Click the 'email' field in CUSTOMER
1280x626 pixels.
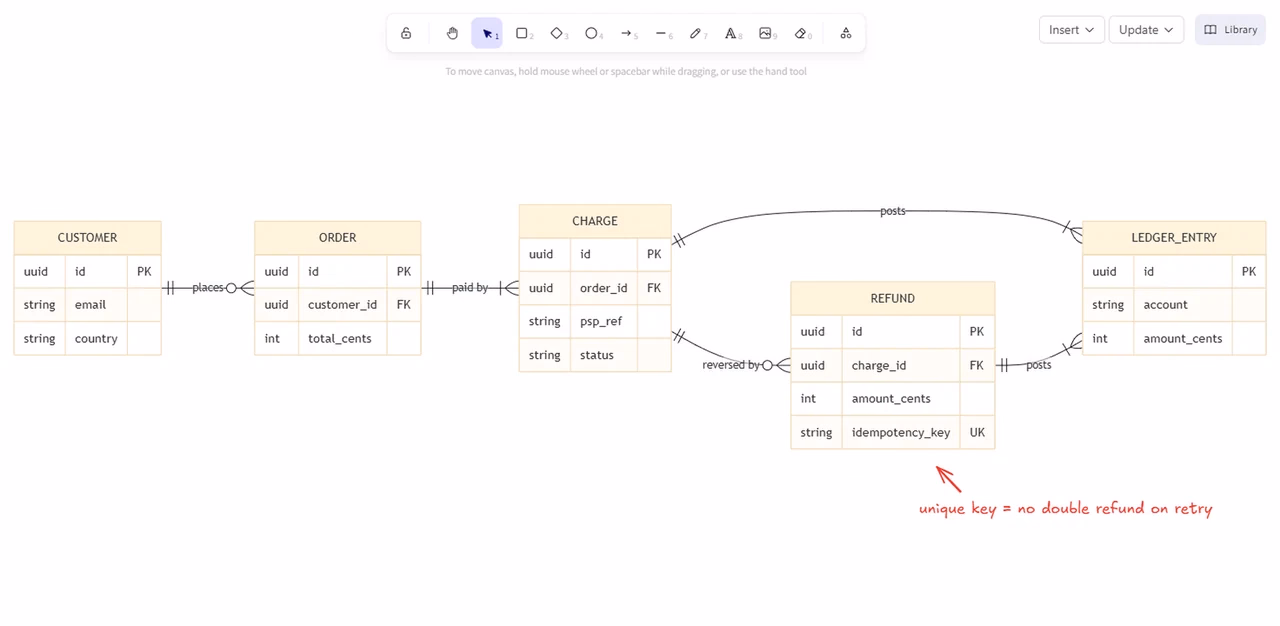90,305
